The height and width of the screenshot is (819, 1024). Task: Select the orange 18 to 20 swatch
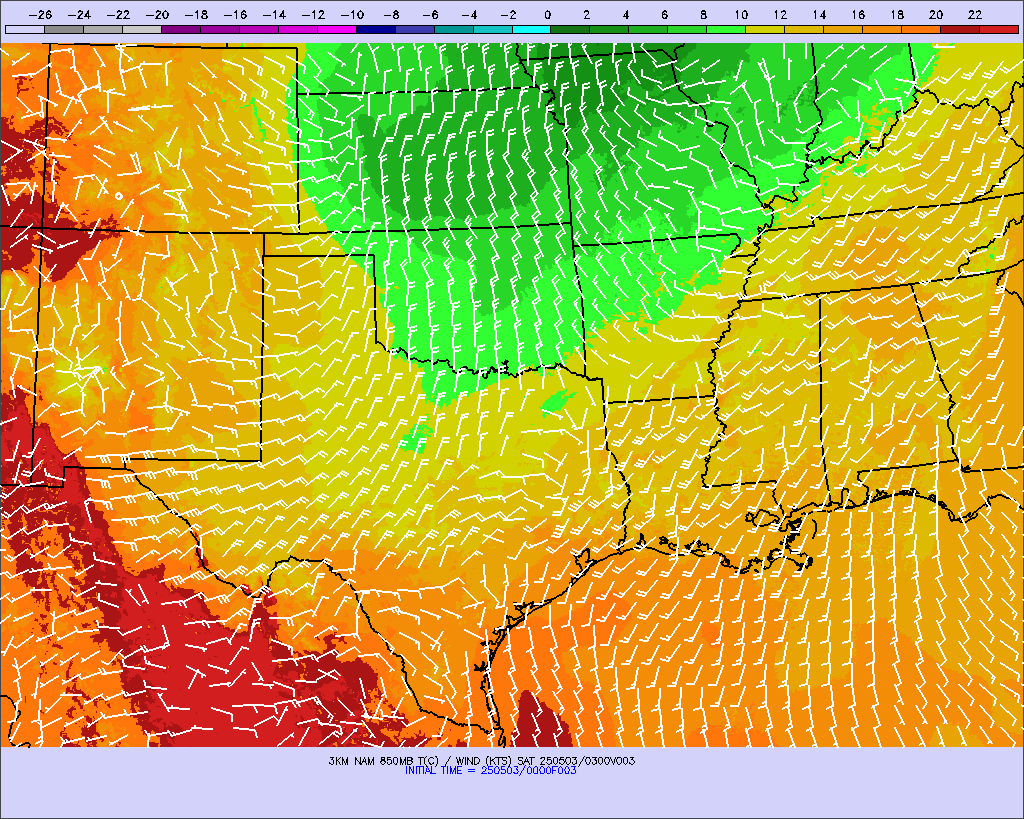tap(921, 29)
